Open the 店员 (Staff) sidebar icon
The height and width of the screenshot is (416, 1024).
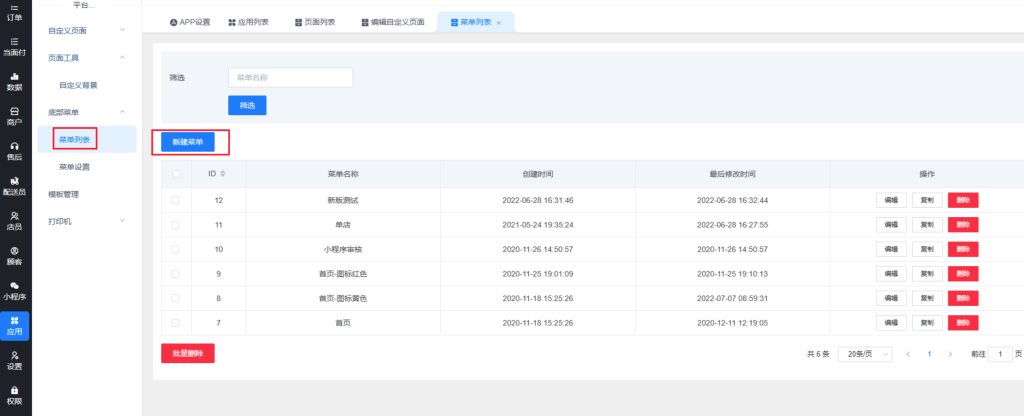click(15, 220)
